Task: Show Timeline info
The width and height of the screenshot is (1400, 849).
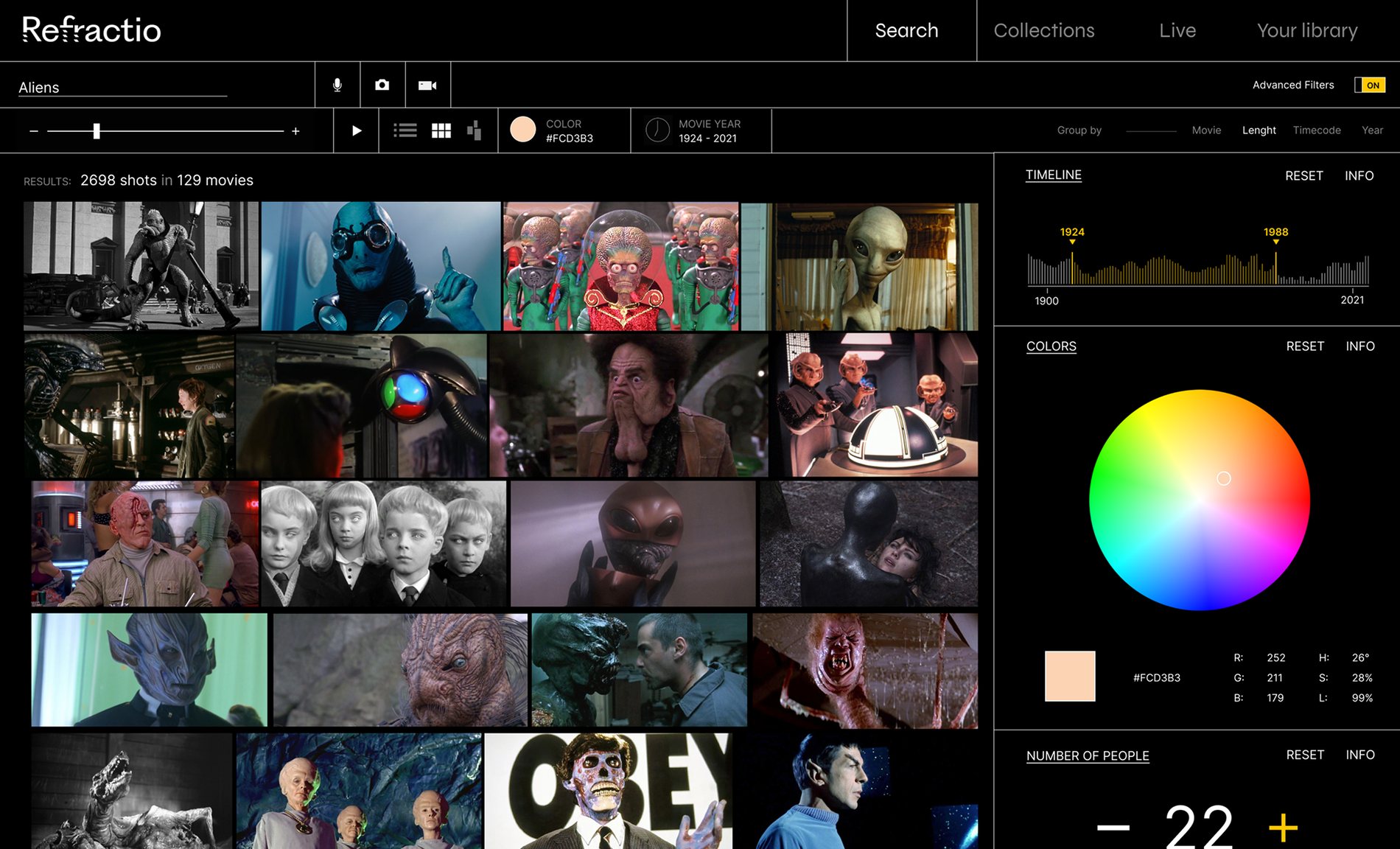Action: tap(1359, 175)
